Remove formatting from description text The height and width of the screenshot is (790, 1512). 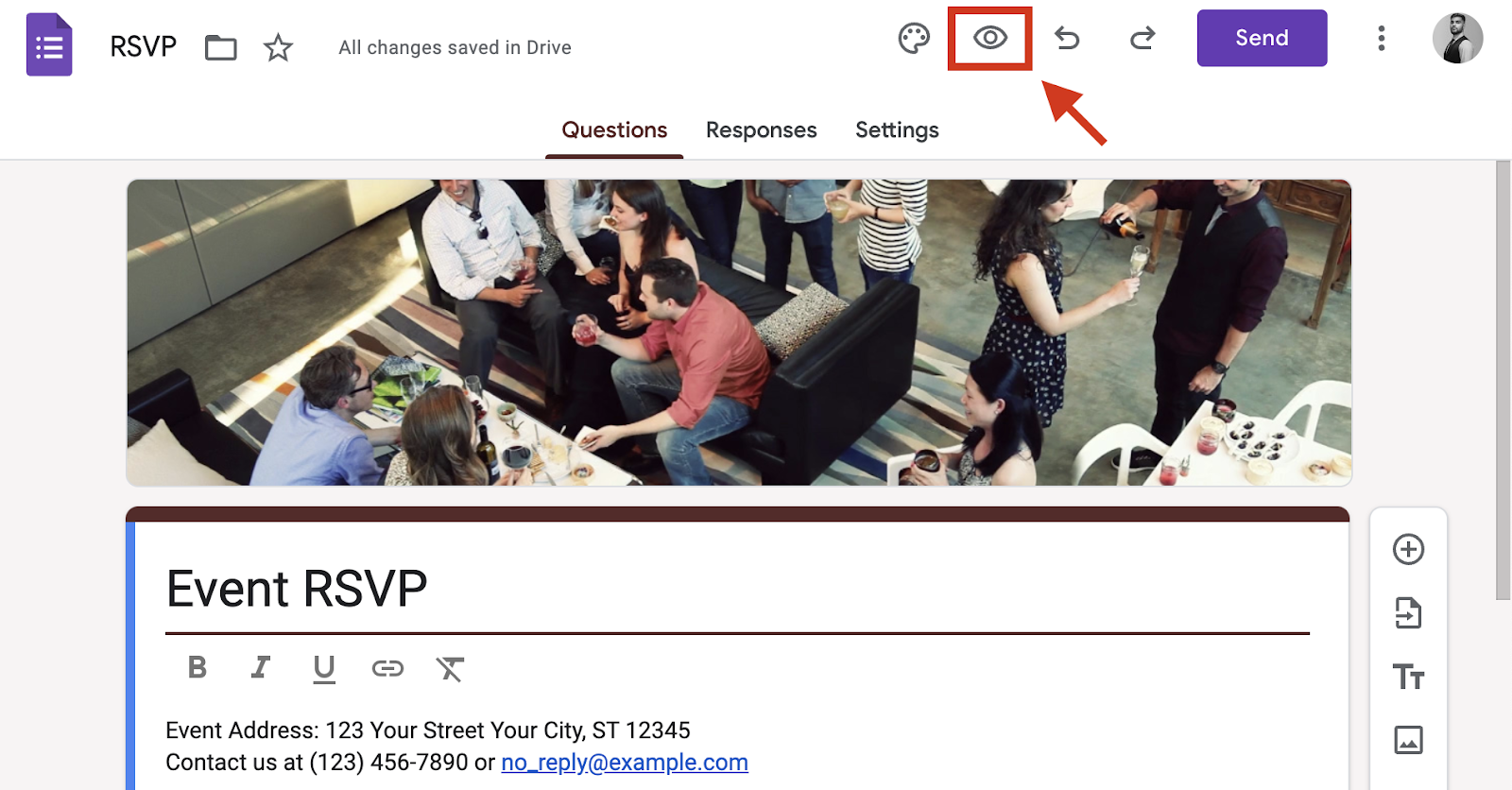(450, 669)
